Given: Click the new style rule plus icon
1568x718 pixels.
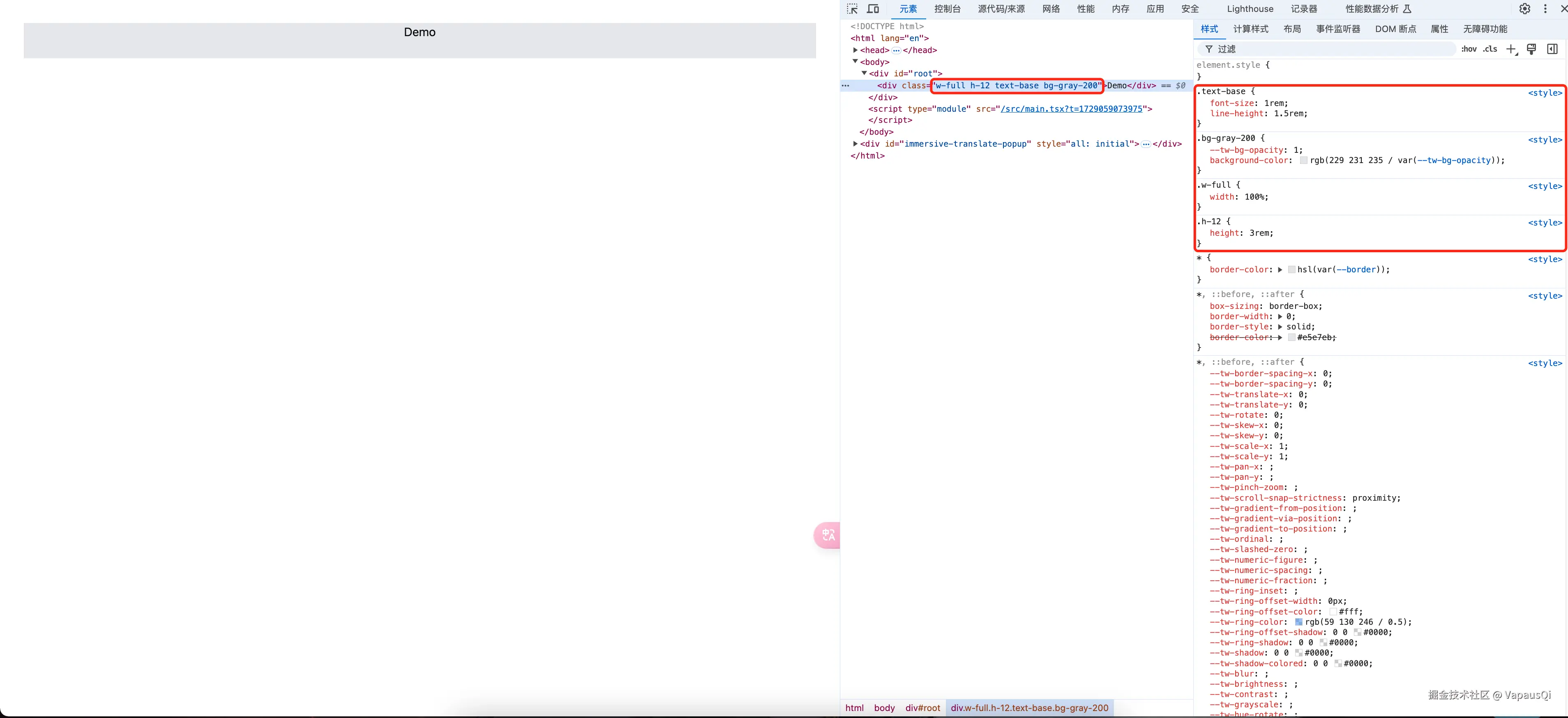Looking at the screenshot, I should pos(1511,49).
